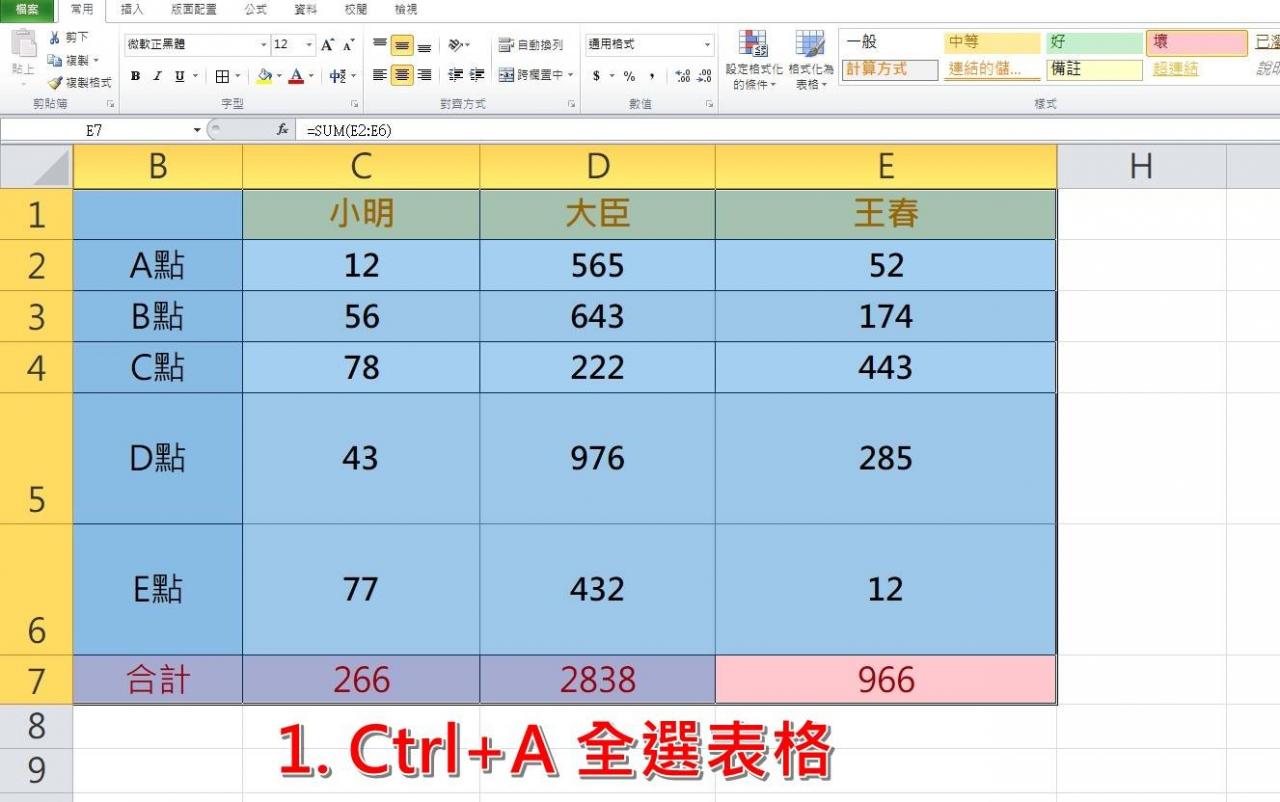Toggle center horizontal alignment
The height and width of the screenshot is (802, 1280).
click(402, 75)
